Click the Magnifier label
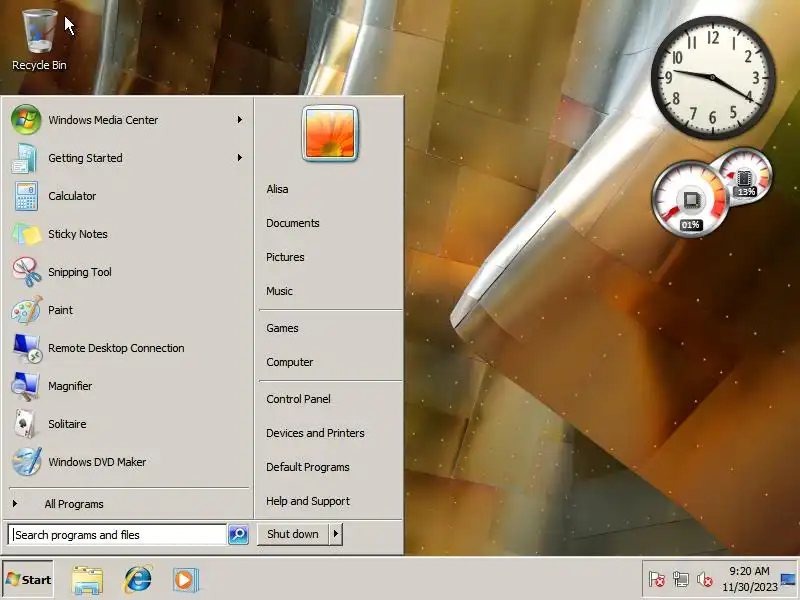Viewport: 800px width, 600px height. tap(70, 386)
